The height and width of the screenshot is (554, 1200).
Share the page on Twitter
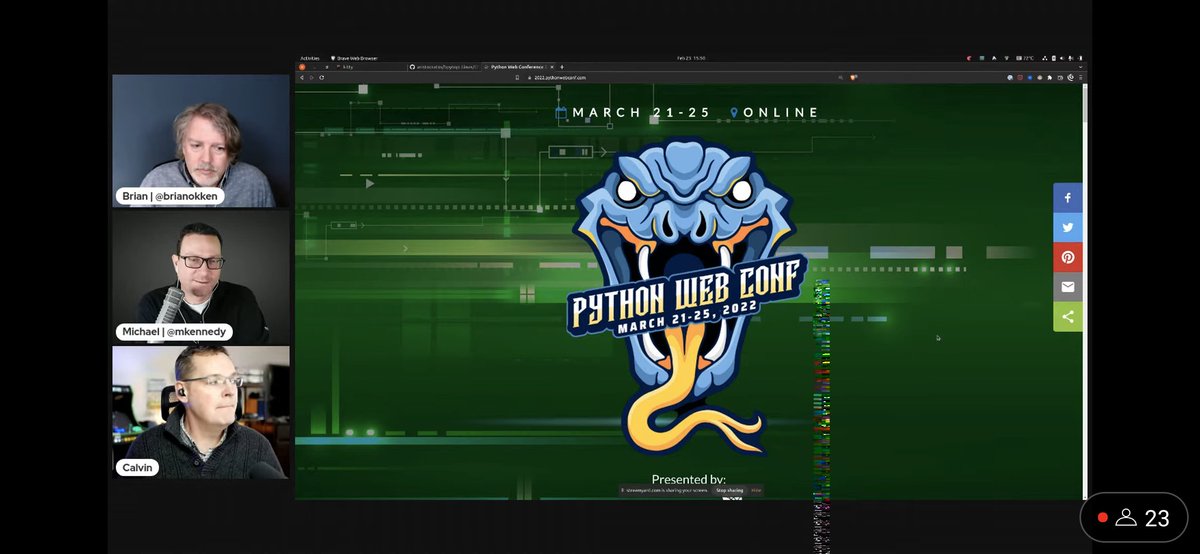(x=1067, y=228)
